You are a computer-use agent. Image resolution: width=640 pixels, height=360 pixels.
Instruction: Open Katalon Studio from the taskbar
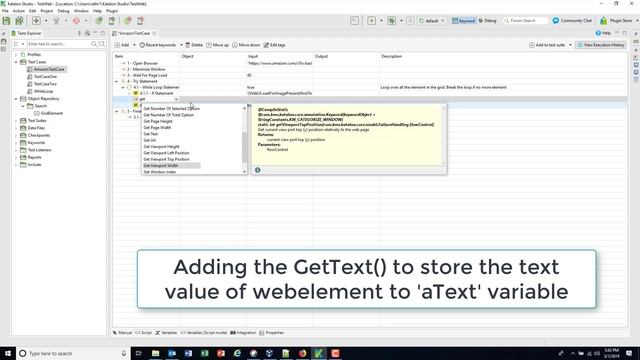click(x=319, y=353)
